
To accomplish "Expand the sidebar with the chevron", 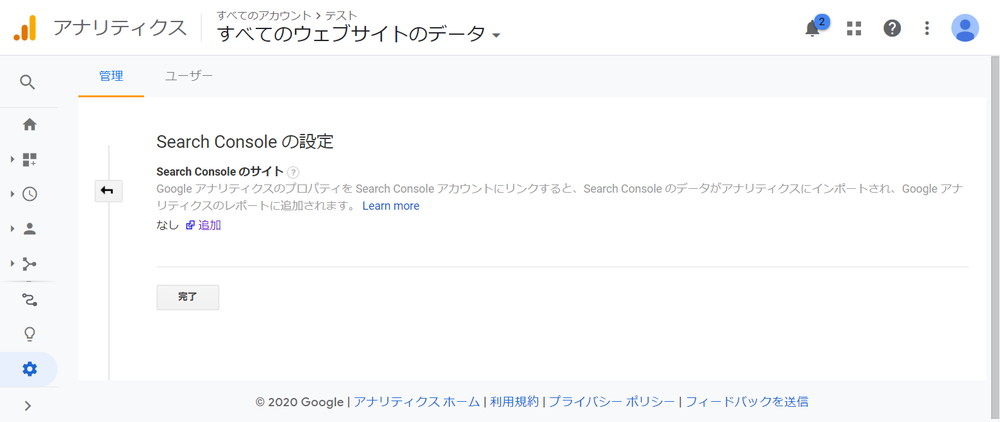I will coord(27,405).
